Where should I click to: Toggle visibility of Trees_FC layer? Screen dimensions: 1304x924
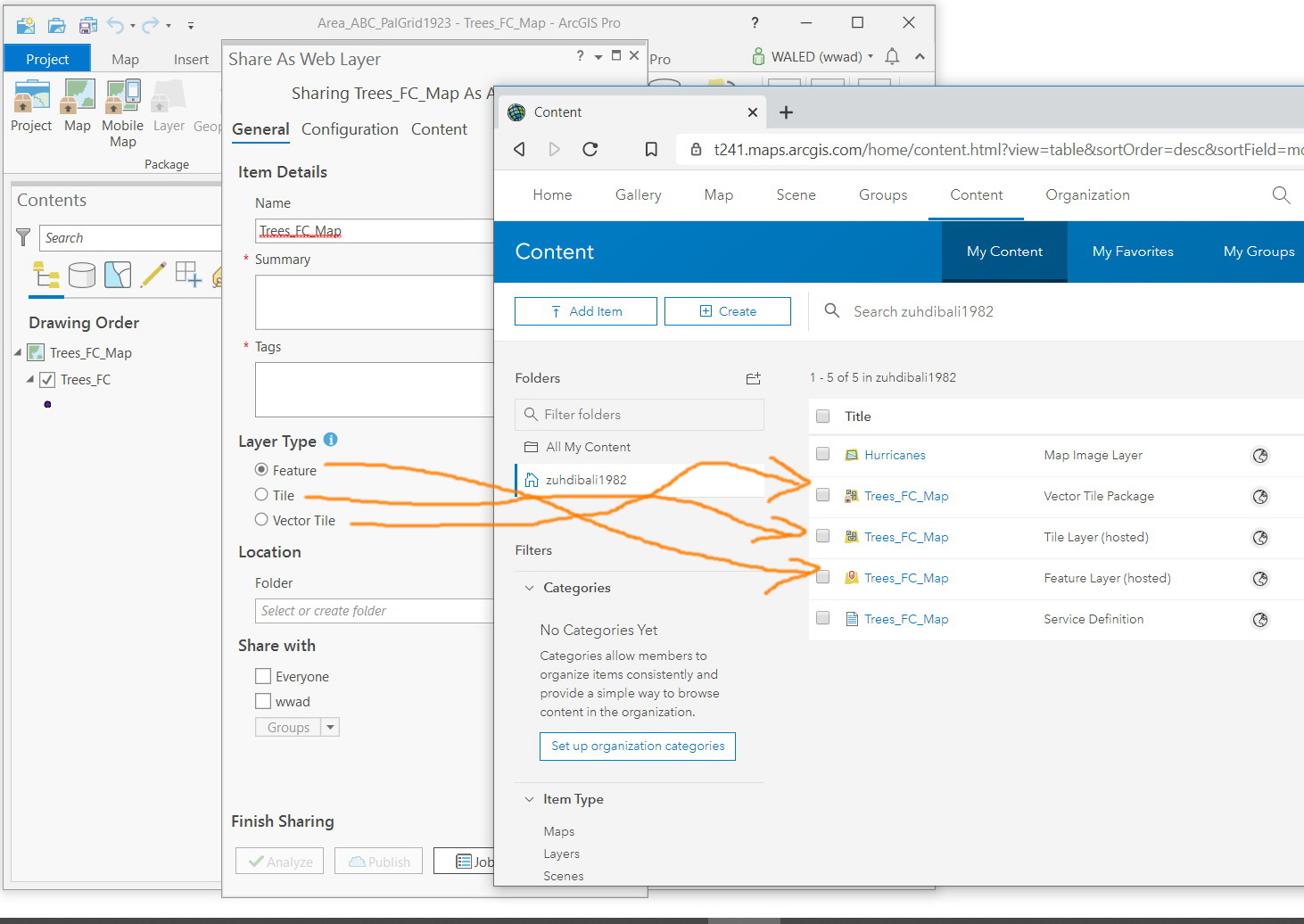click(47, 380)
